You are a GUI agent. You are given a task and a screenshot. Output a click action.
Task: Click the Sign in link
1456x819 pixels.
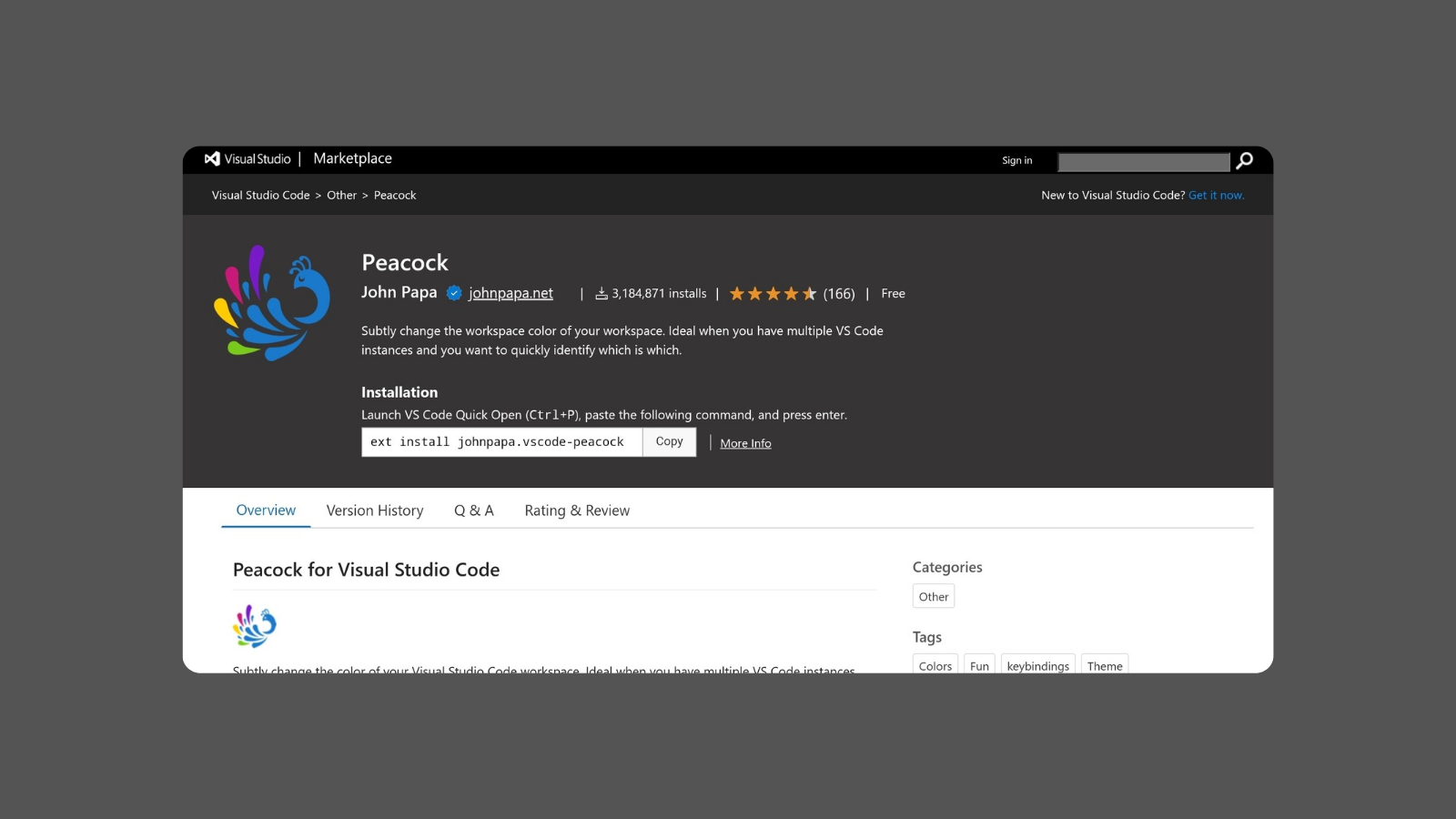pos(1017,160)
